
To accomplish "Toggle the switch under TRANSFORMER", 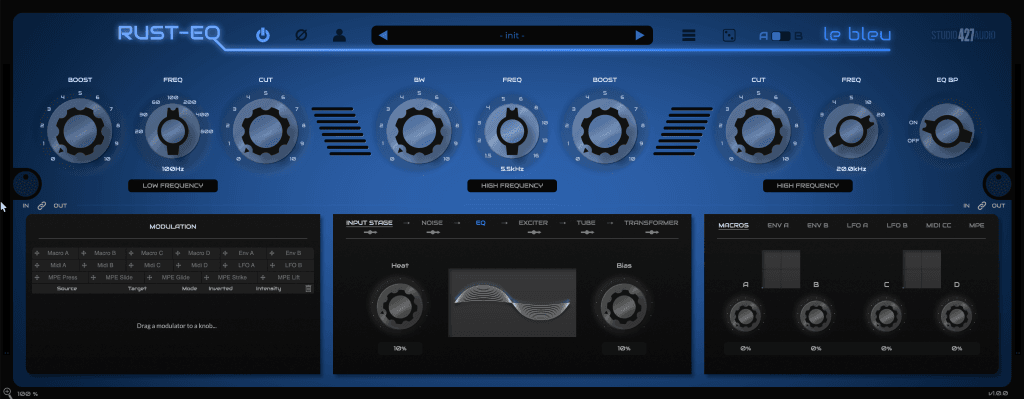I will (x=651, y=232).
